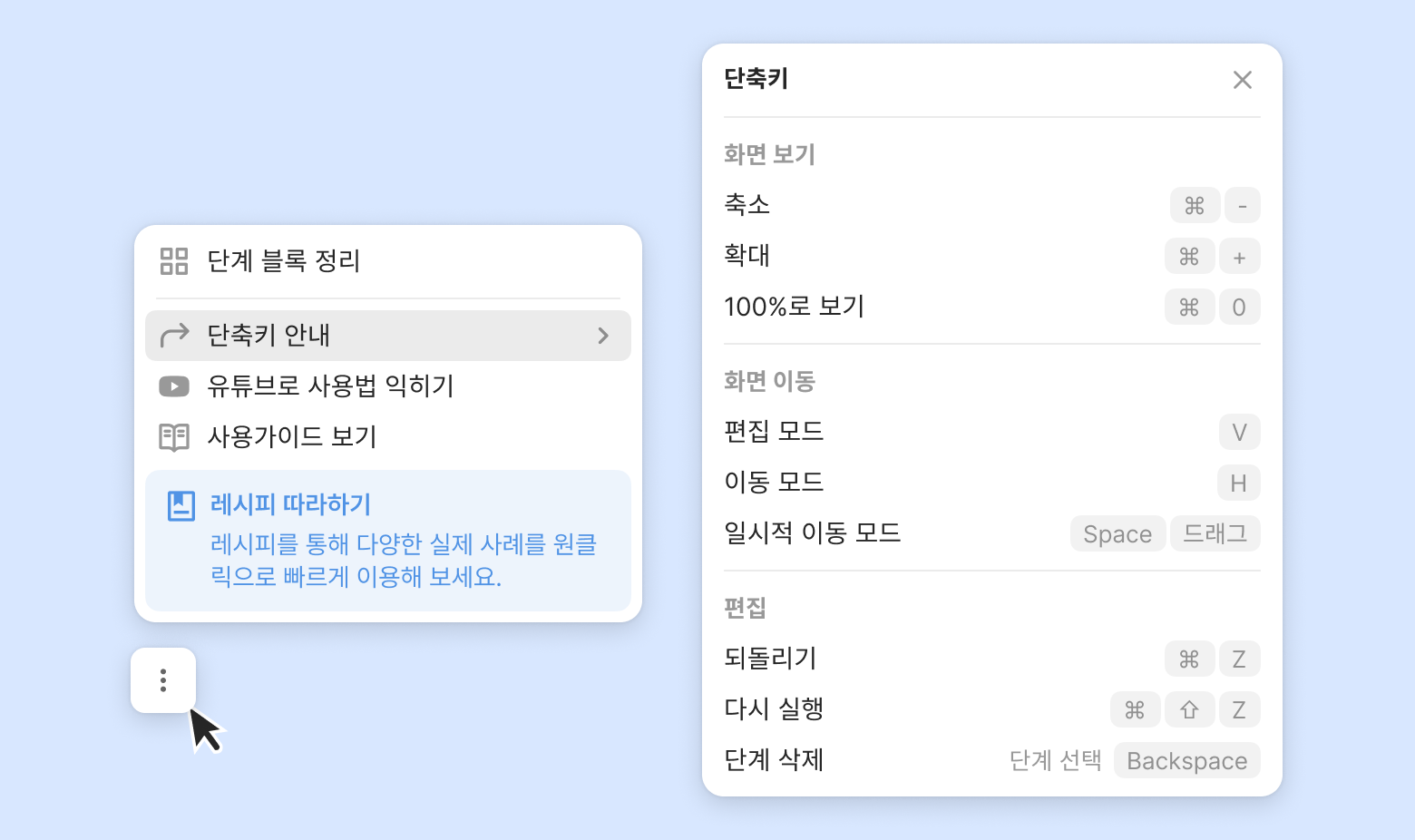Click the shift arrow key in 다시 실행
The width and height of the screenshot is (1415, 840).
[x=1189, y=710]
